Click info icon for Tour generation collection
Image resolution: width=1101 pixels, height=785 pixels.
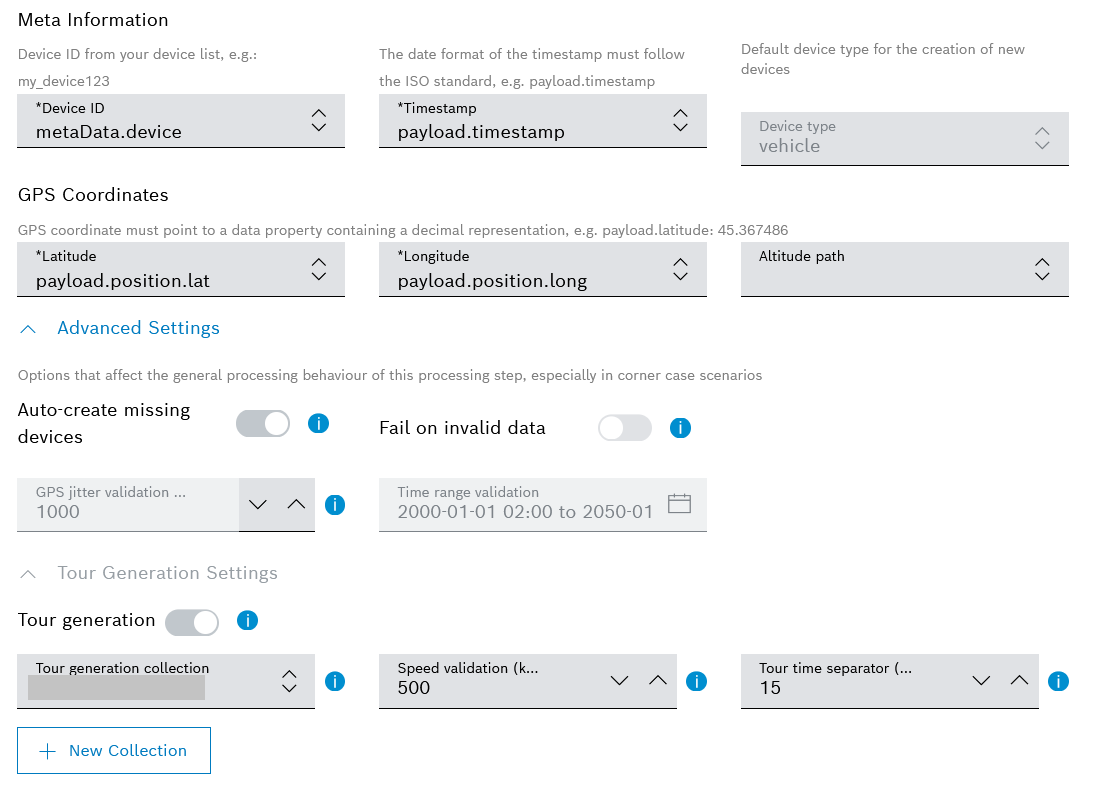[x=335, y=681]
